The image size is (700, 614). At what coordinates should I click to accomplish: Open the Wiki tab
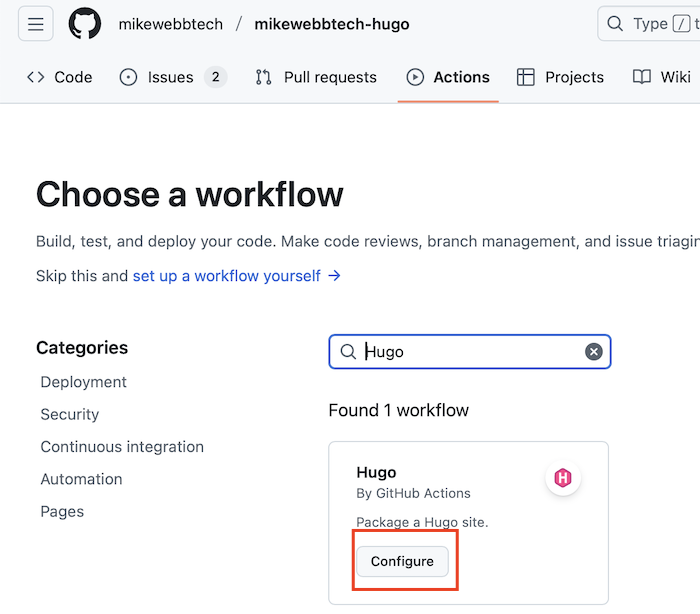click(662, 77)
